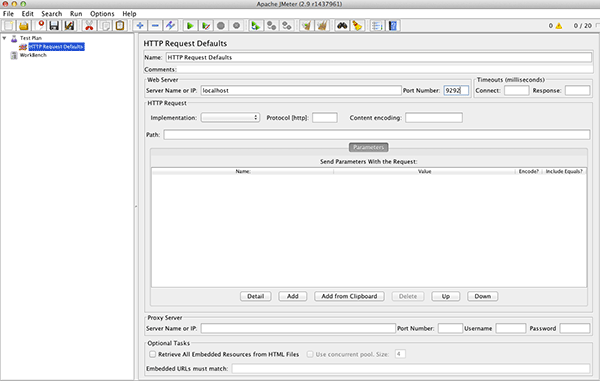Image resolution: width=600 pixels, height=381 pixels.
Task: Click the Close test plan icon
Action: point(40,26)
